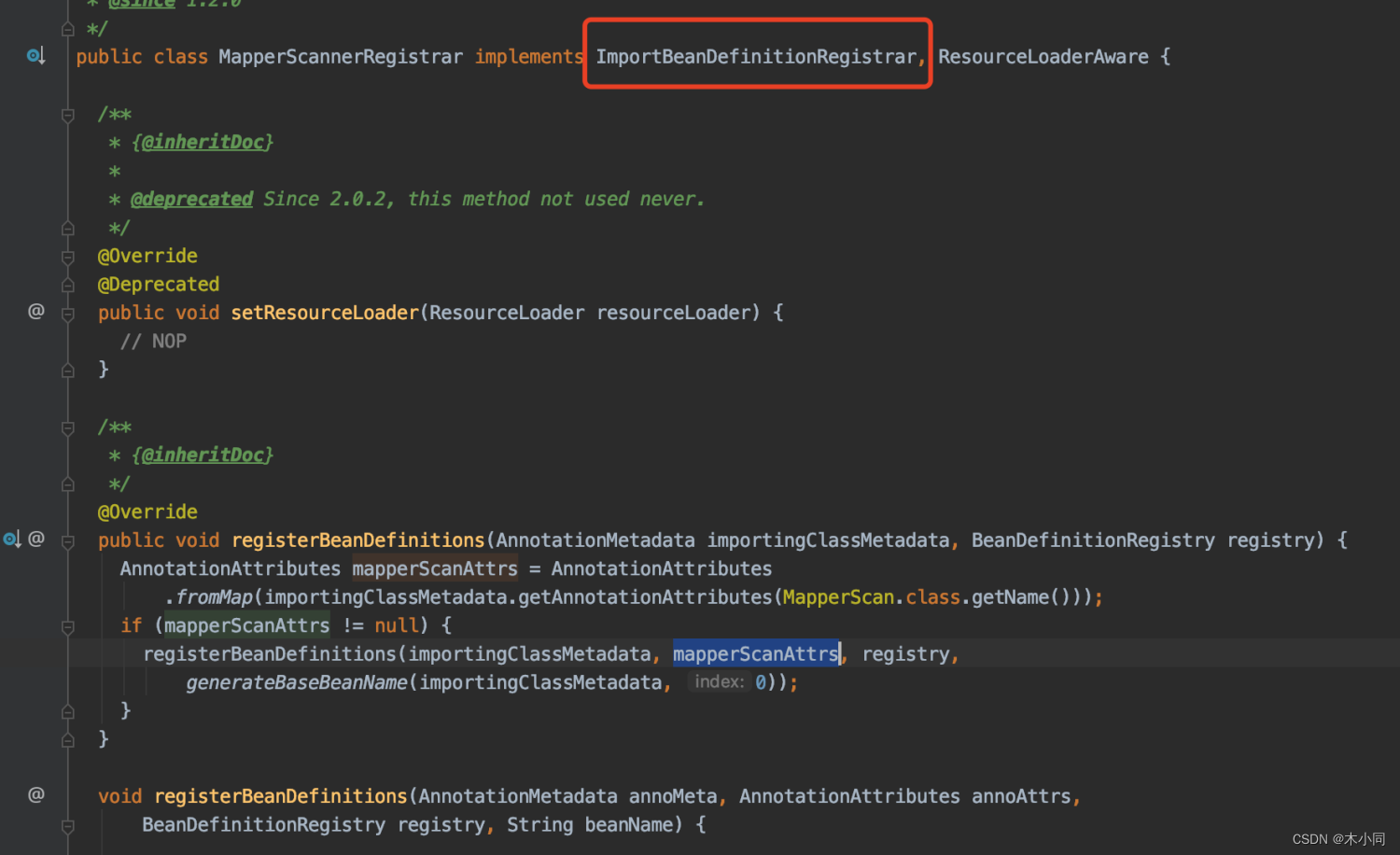Click the fromMap method call

(x=214, y=596)
